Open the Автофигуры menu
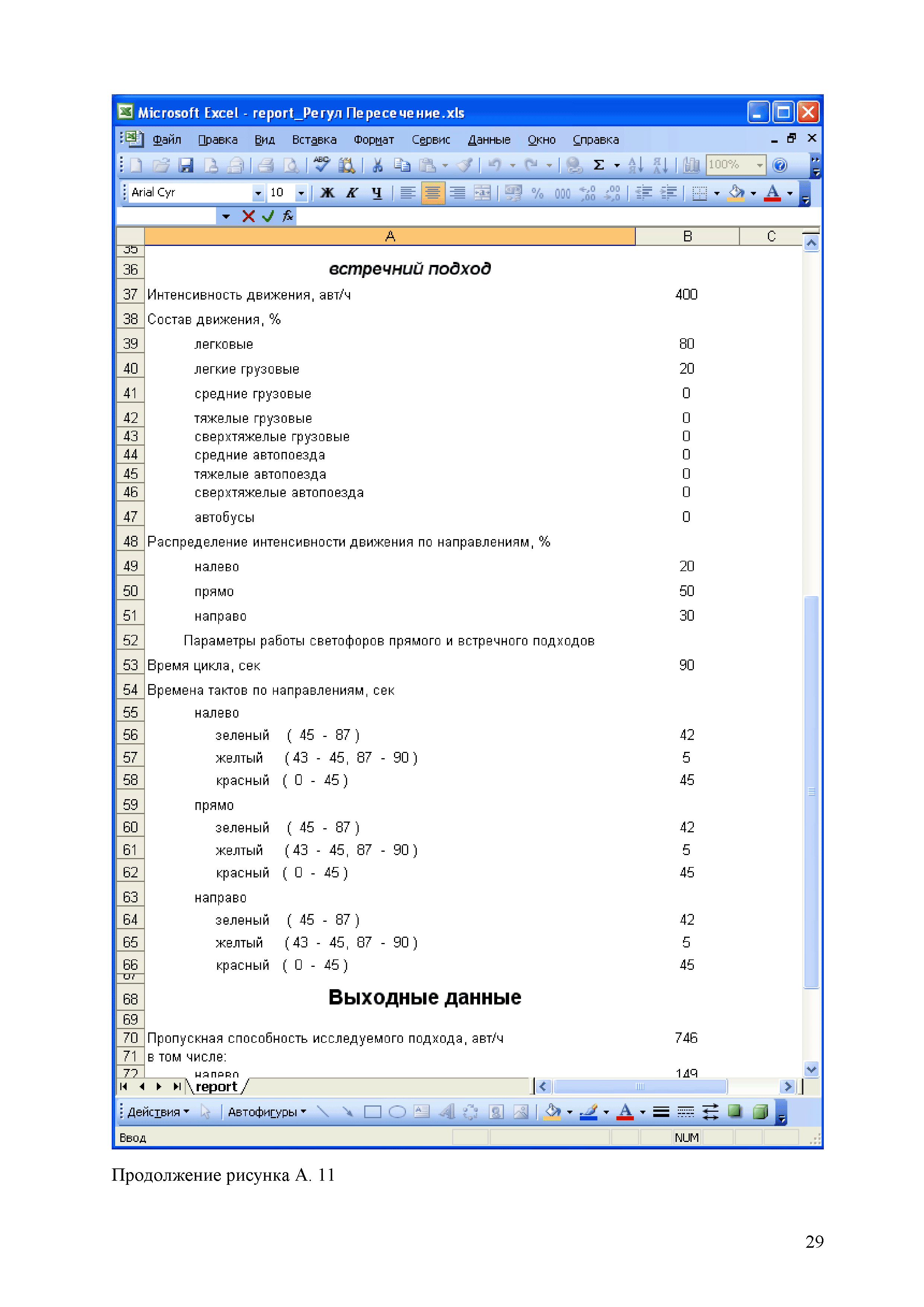Screen dimensions: 924x1307 (x=267, y=1112)
